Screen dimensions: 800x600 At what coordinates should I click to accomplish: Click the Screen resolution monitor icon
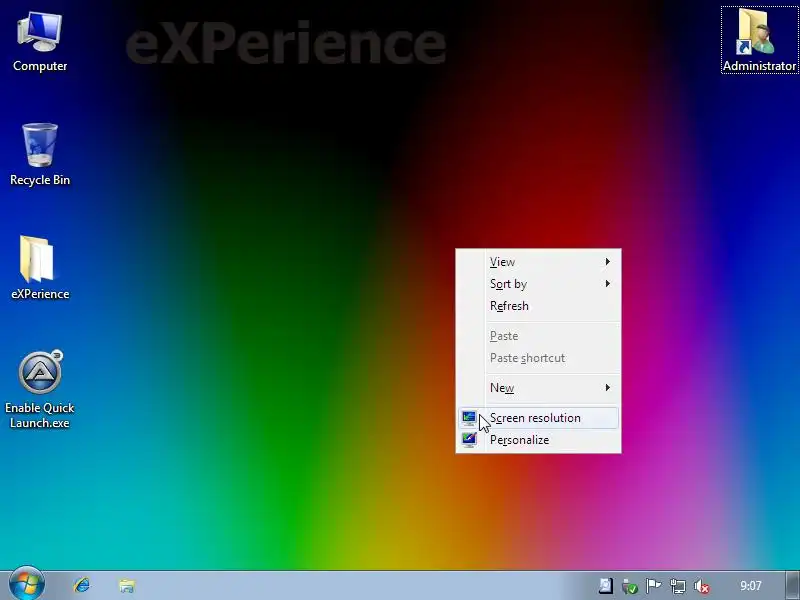(469, 418)
